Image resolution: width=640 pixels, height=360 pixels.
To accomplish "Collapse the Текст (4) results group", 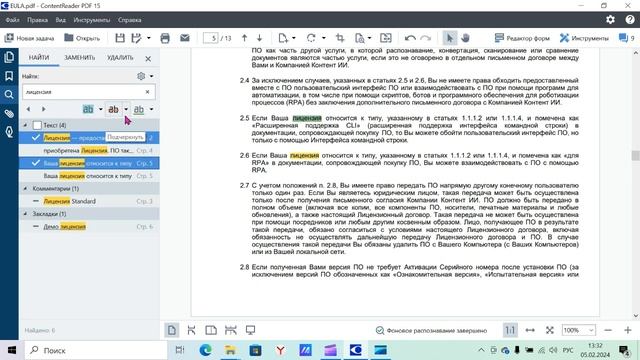I will pyautogui.click(x=25, y=125).
